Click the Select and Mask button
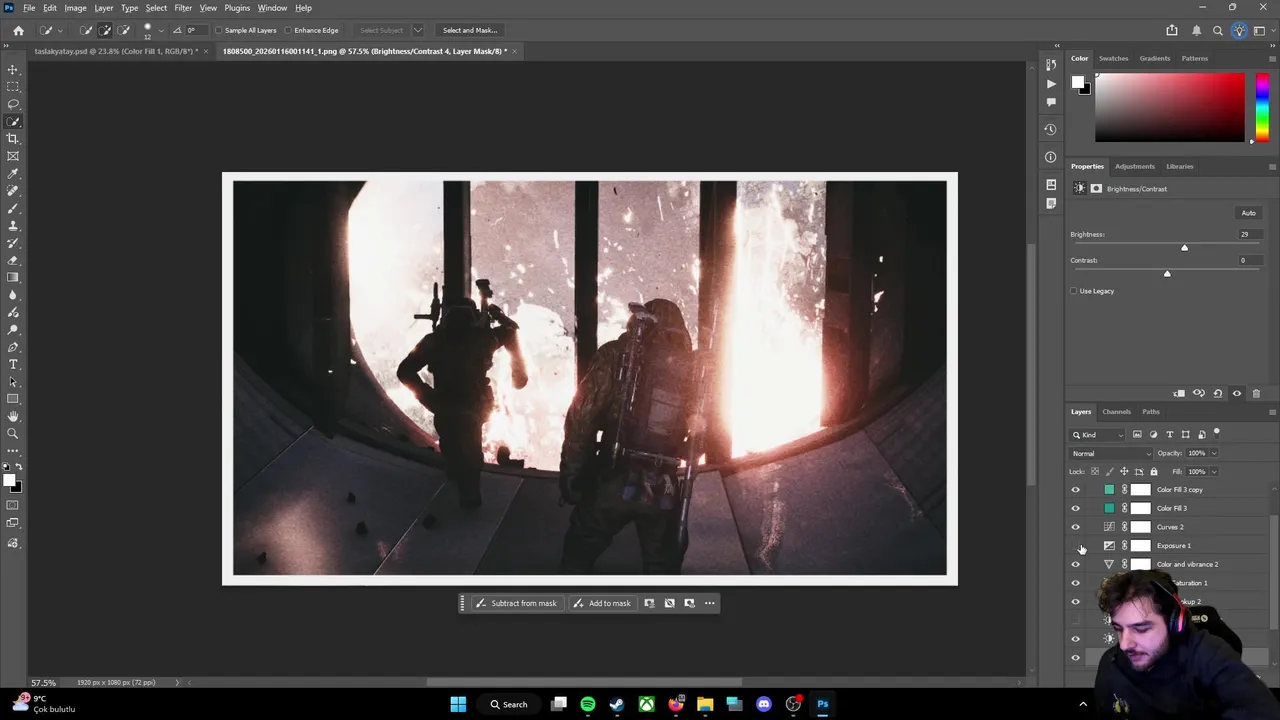 pos(470,30)
